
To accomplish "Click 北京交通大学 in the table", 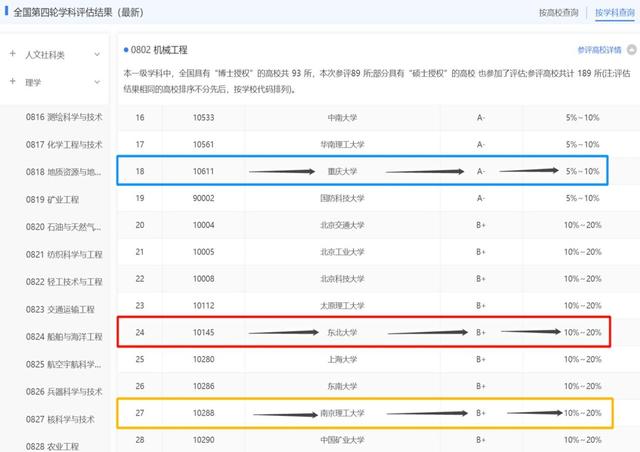I will click(342, 225).
